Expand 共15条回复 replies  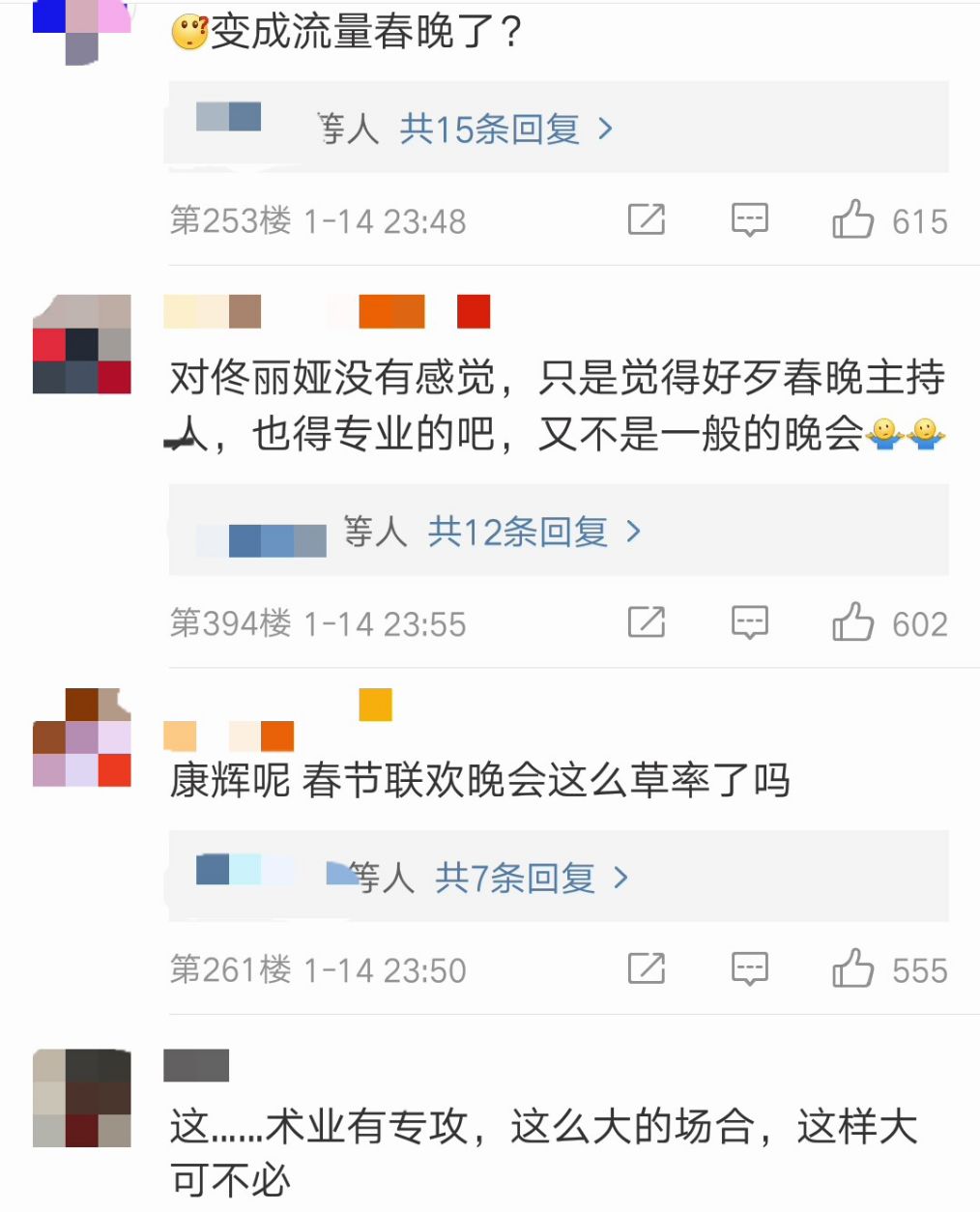coord(506,129)
